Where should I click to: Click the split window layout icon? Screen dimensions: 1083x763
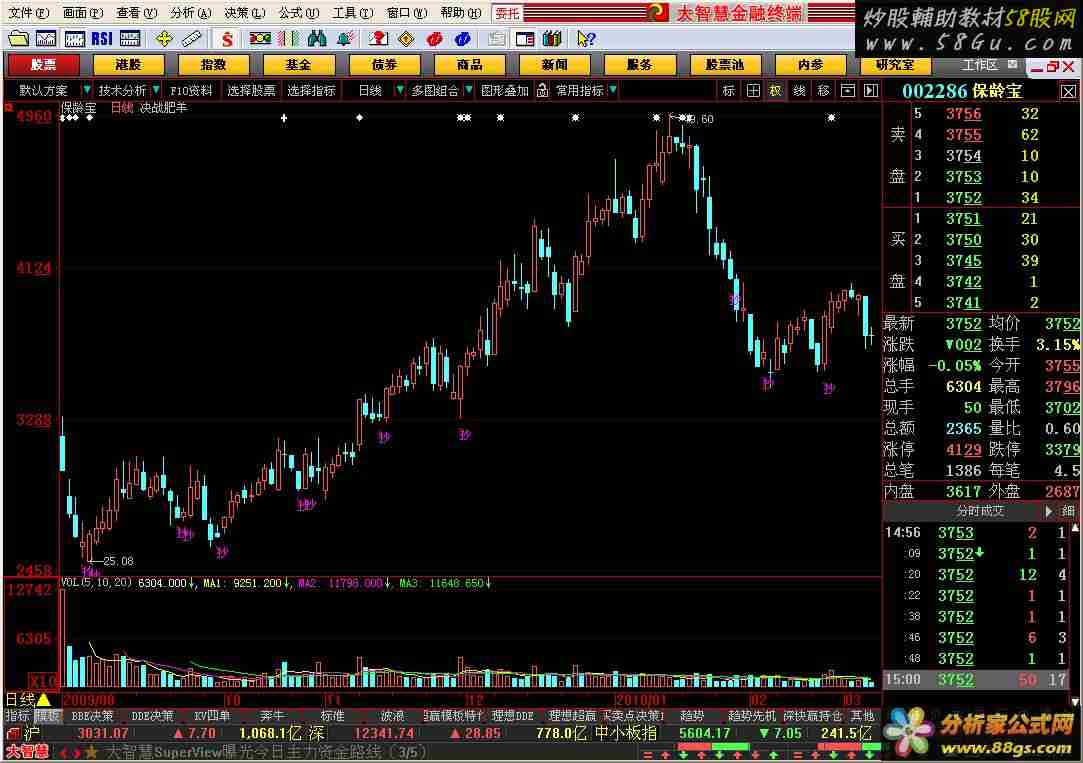[525, 39]
